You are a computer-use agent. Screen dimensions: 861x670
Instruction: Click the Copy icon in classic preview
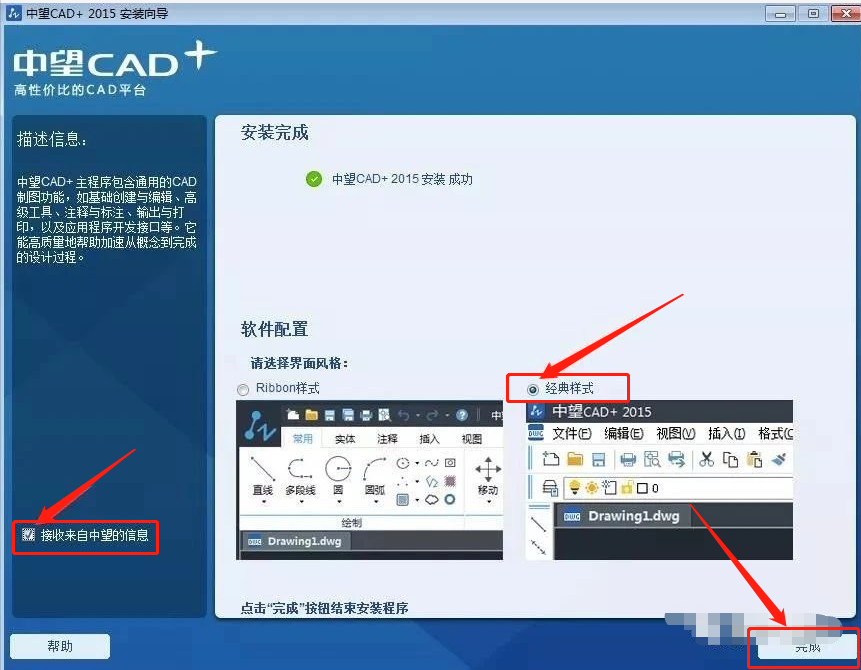(x=730, y=460)
